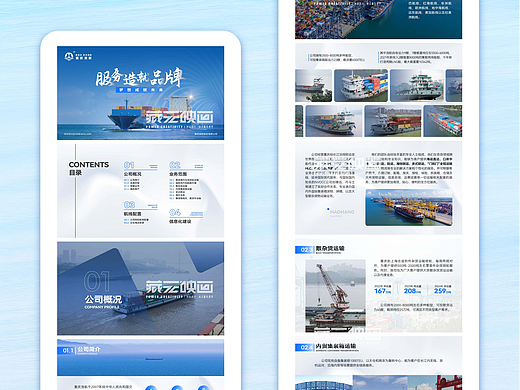Open contents entry 03 航线配置
The image size is (520, 390).
coord(140,212)
